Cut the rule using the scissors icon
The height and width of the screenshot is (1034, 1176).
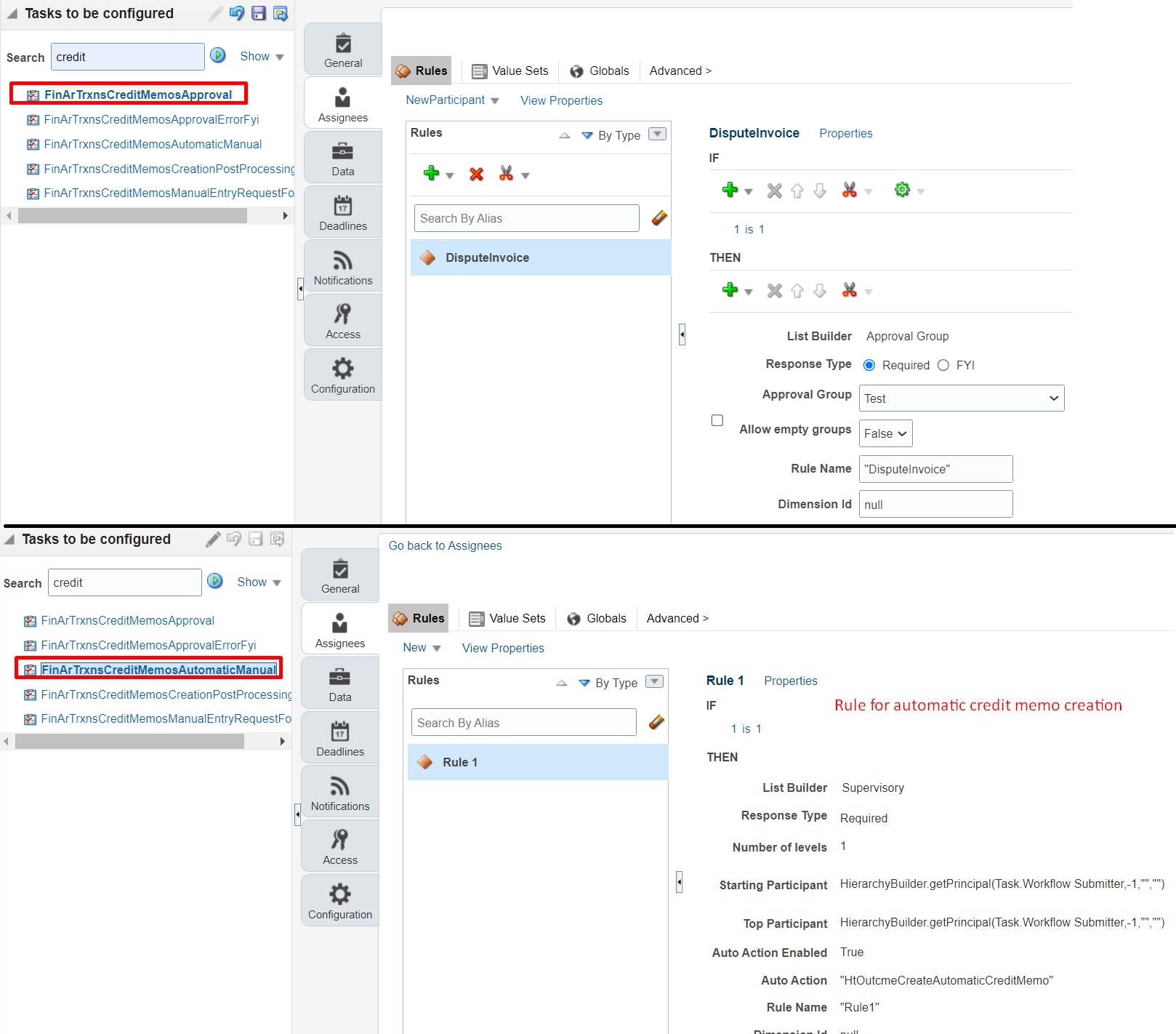(508, 174)
